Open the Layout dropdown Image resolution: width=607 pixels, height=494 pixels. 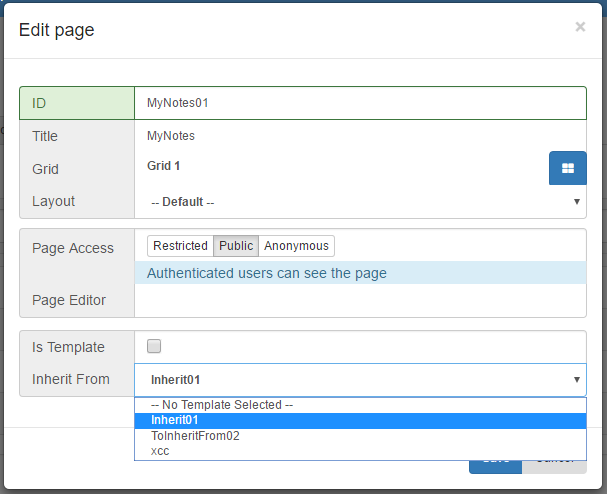[x=360, y=202]
